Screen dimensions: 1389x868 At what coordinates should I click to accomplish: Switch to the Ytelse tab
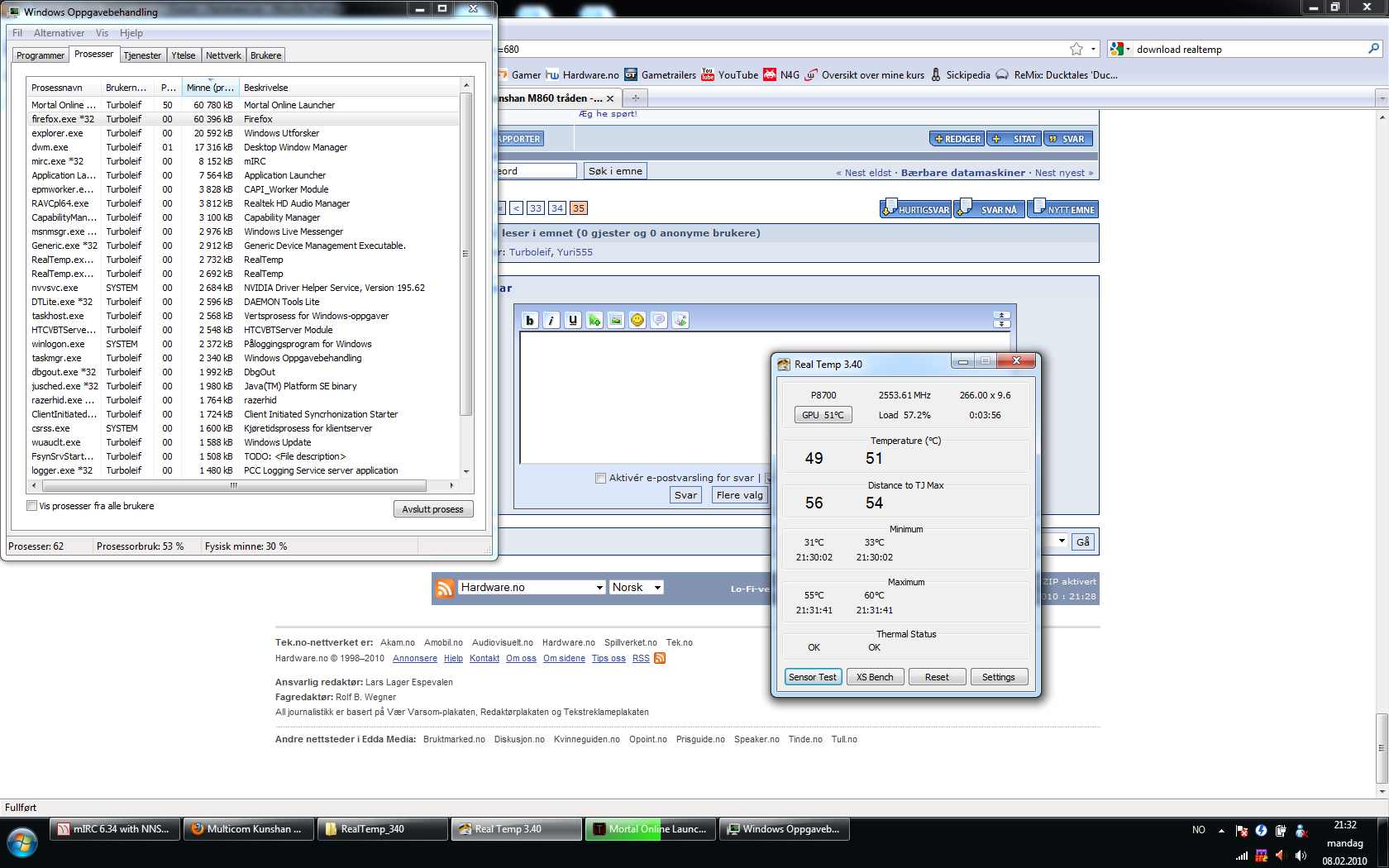[x=184, y=55]
